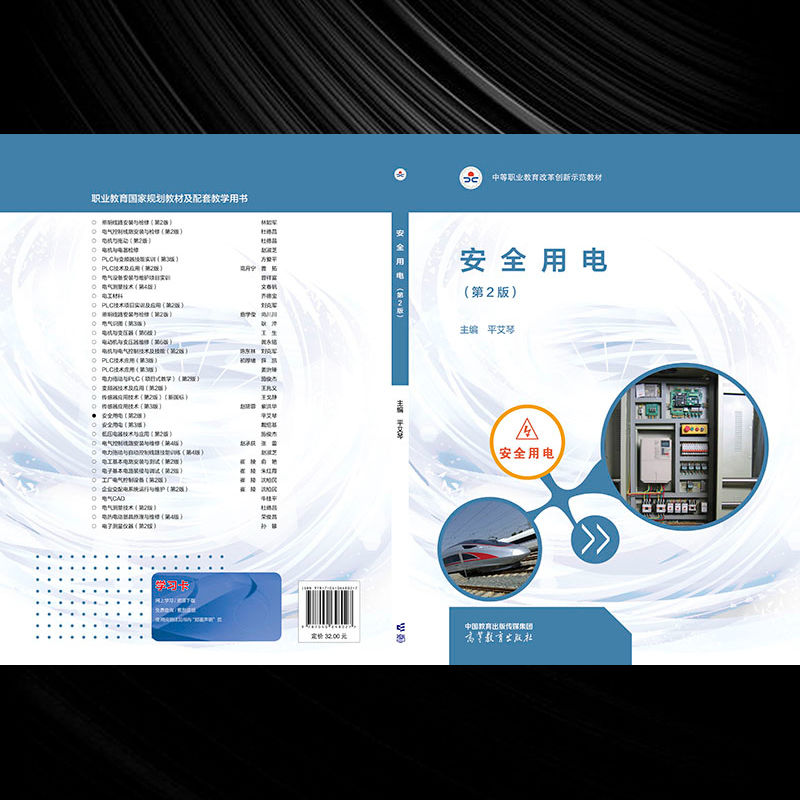Click the ISBN barcode on back cover

pos(329,608)
